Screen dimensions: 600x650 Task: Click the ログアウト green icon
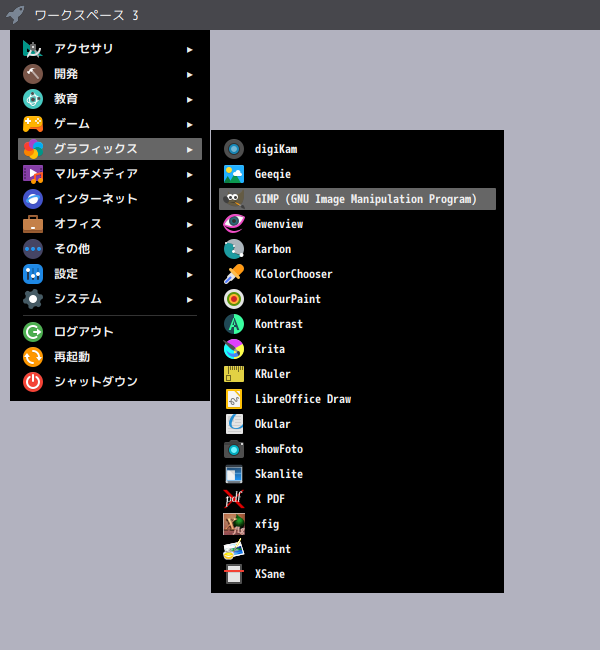click(x=33, y=332)
